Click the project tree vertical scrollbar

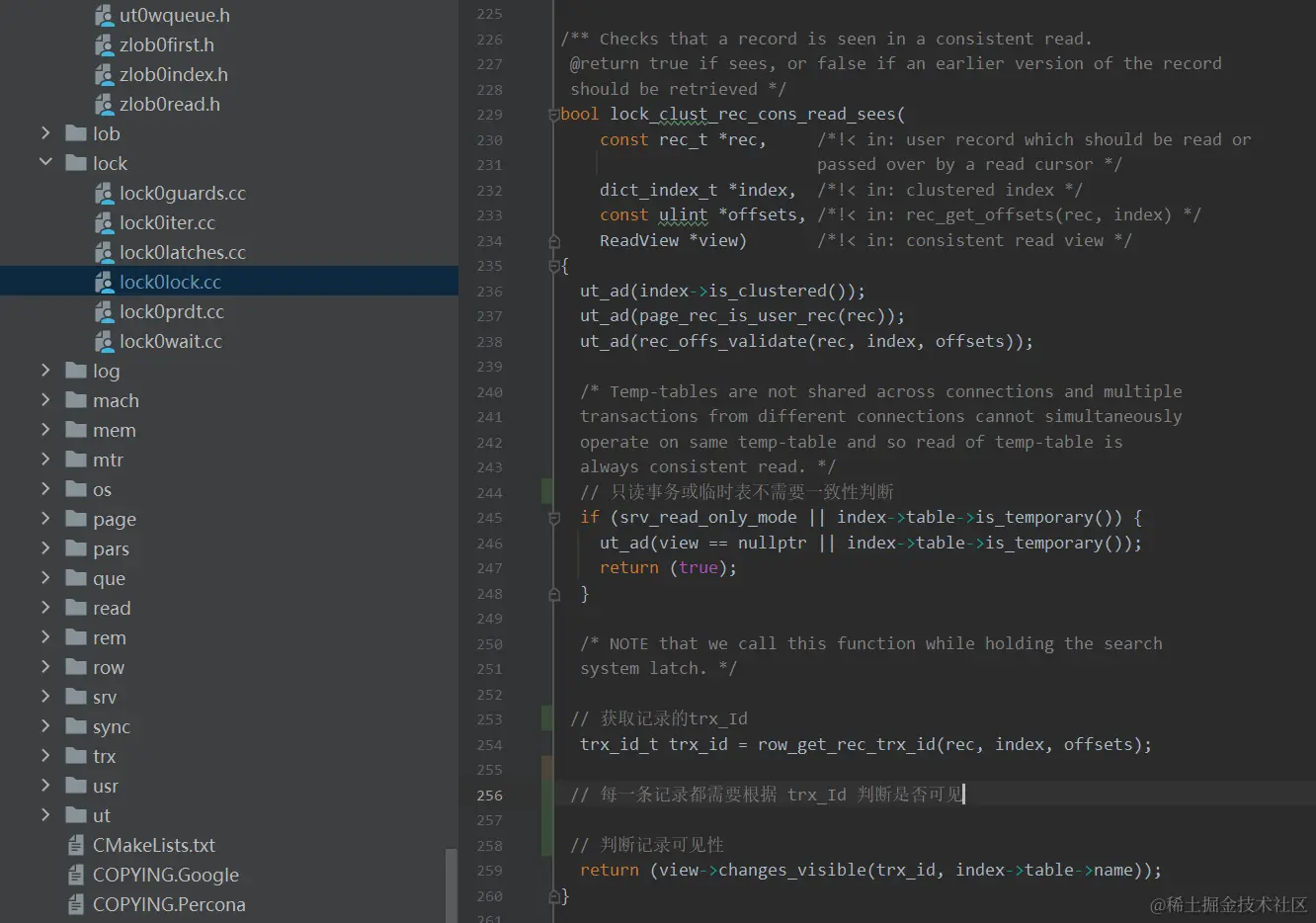[x=452, y=884]
